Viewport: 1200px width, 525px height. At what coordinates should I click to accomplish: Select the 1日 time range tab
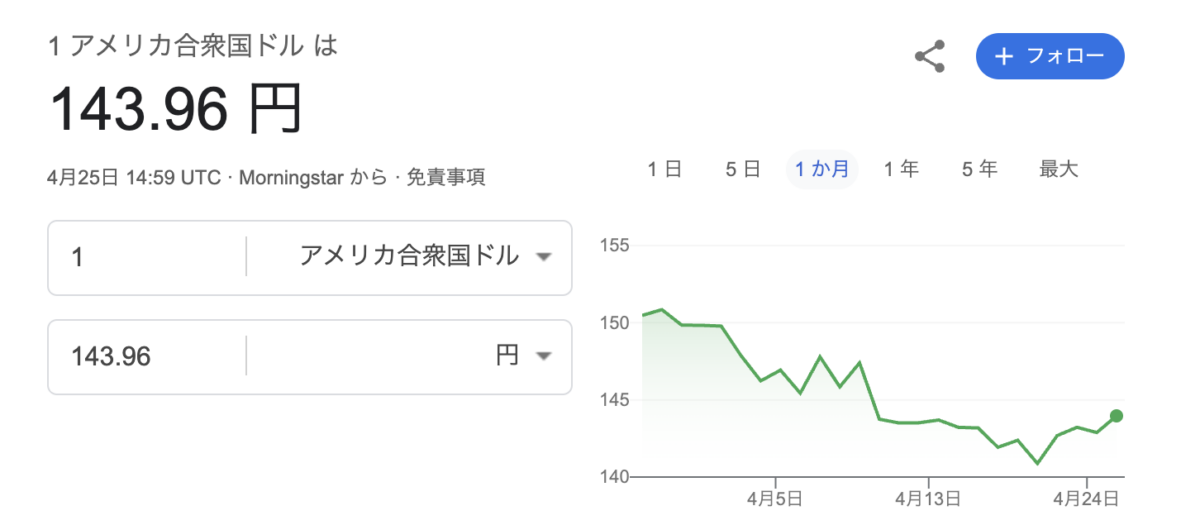tap(664, 169)
